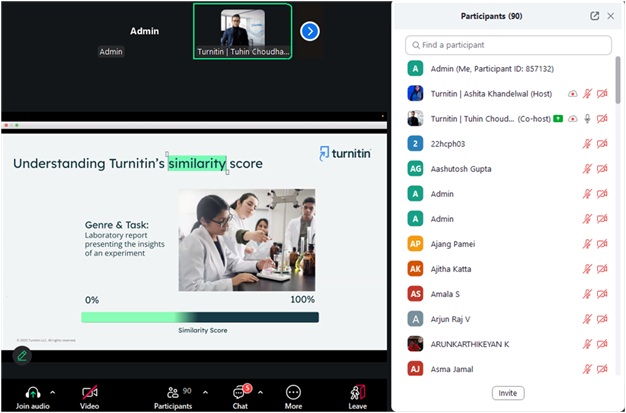Image resolution: width=626 pixels, height=413 pixels.
Task: Select participant Turnitin | Ashita Khandelwal (Host)
Action: 491,94
